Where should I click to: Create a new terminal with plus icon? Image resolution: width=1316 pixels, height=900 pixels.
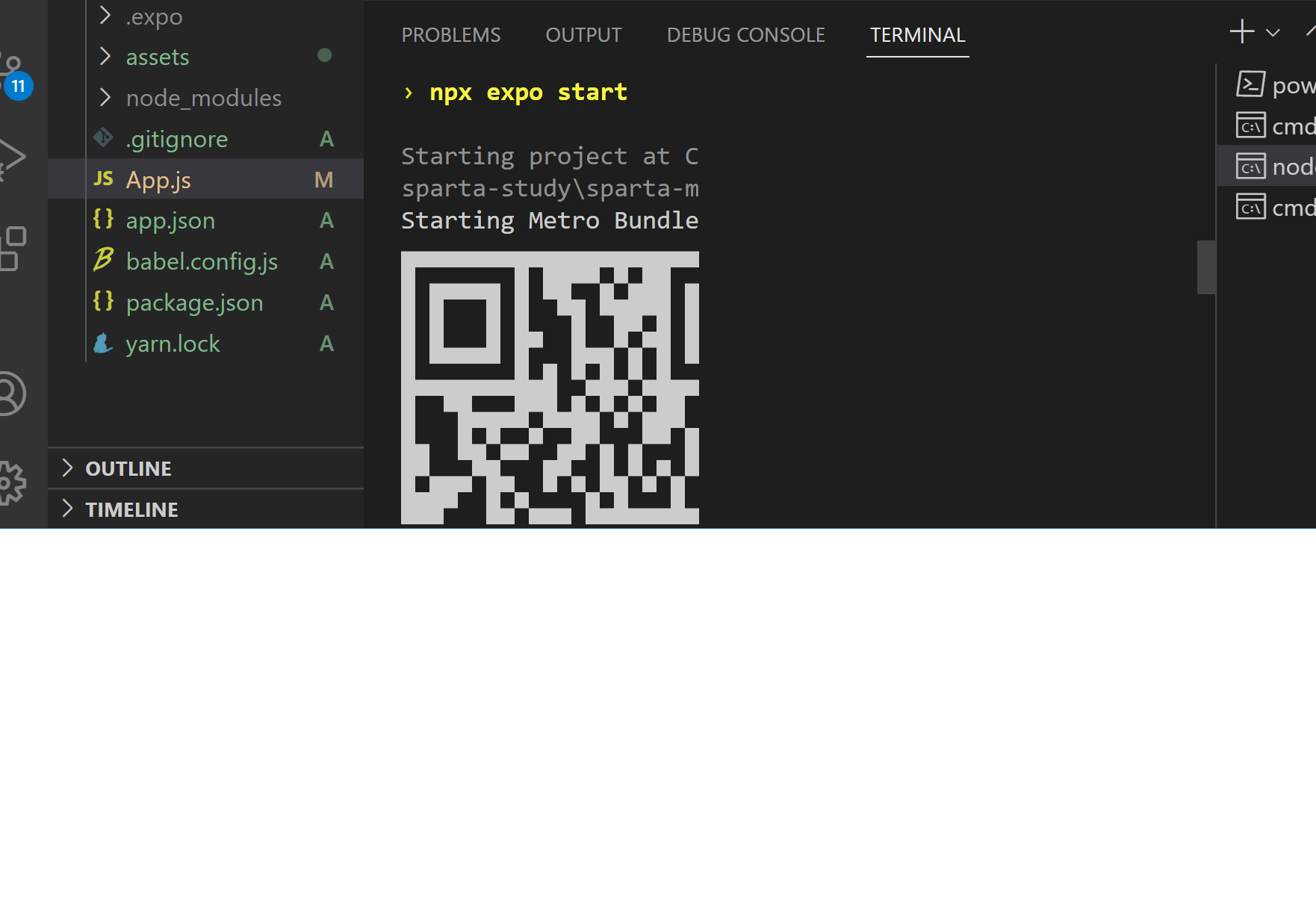click(1241, 32)
